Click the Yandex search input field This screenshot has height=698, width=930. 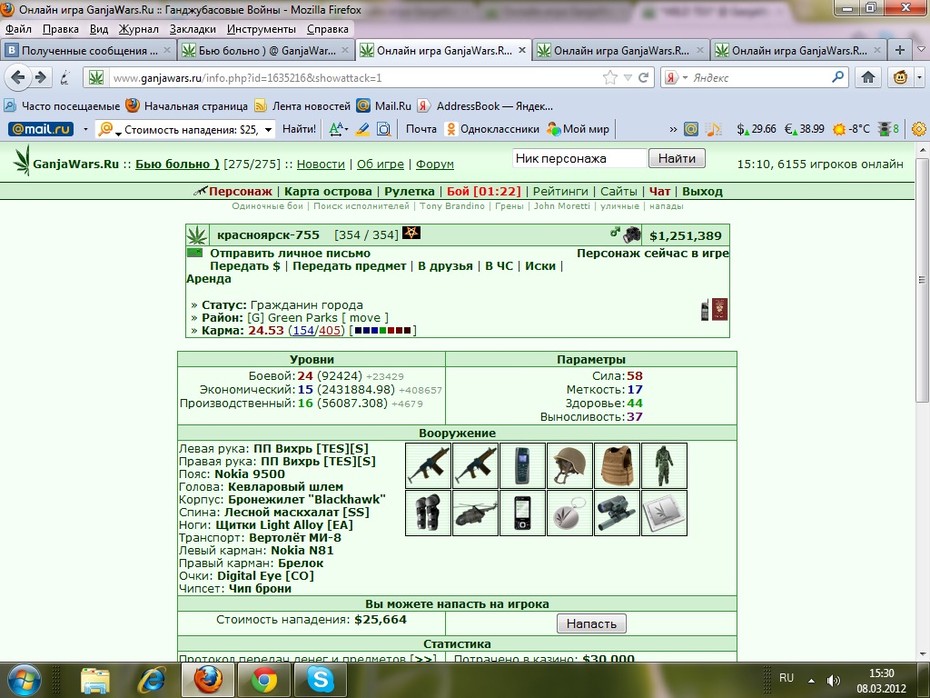pos(760,78)
